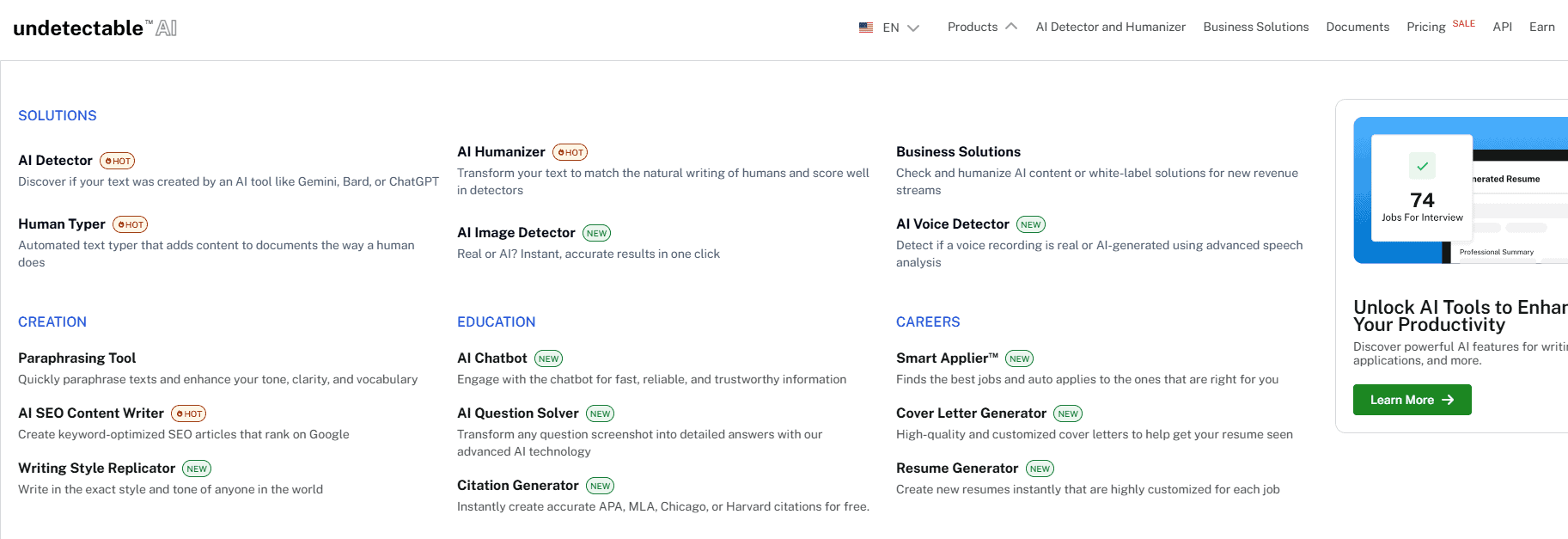The height and width of the screenshot is (539, 1568).
Task: Open the Documents nav item
Action: tap(1358, 27)
